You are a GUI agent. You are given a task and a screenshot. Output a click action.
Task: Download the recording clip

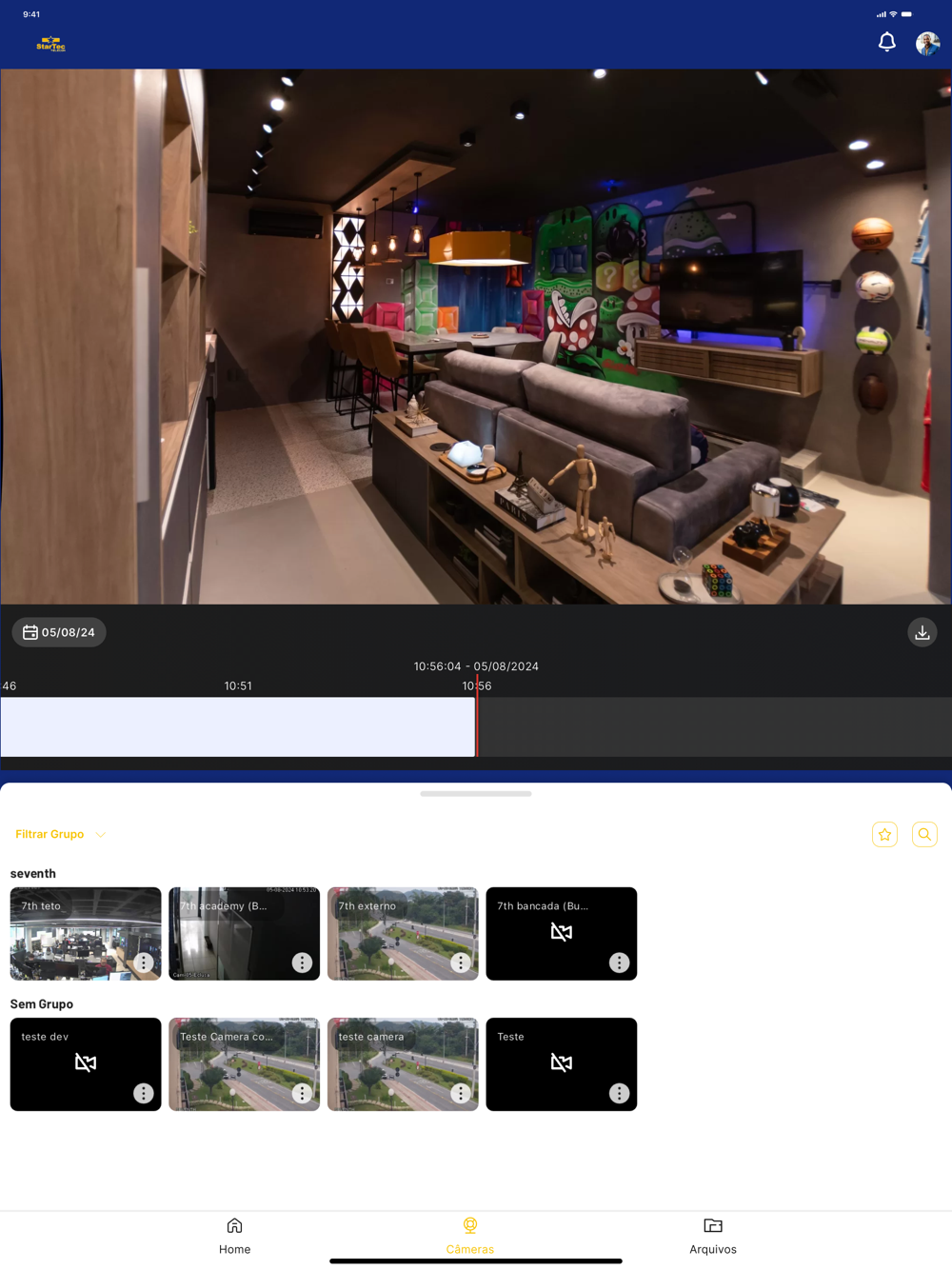click(x=922, y=632)
